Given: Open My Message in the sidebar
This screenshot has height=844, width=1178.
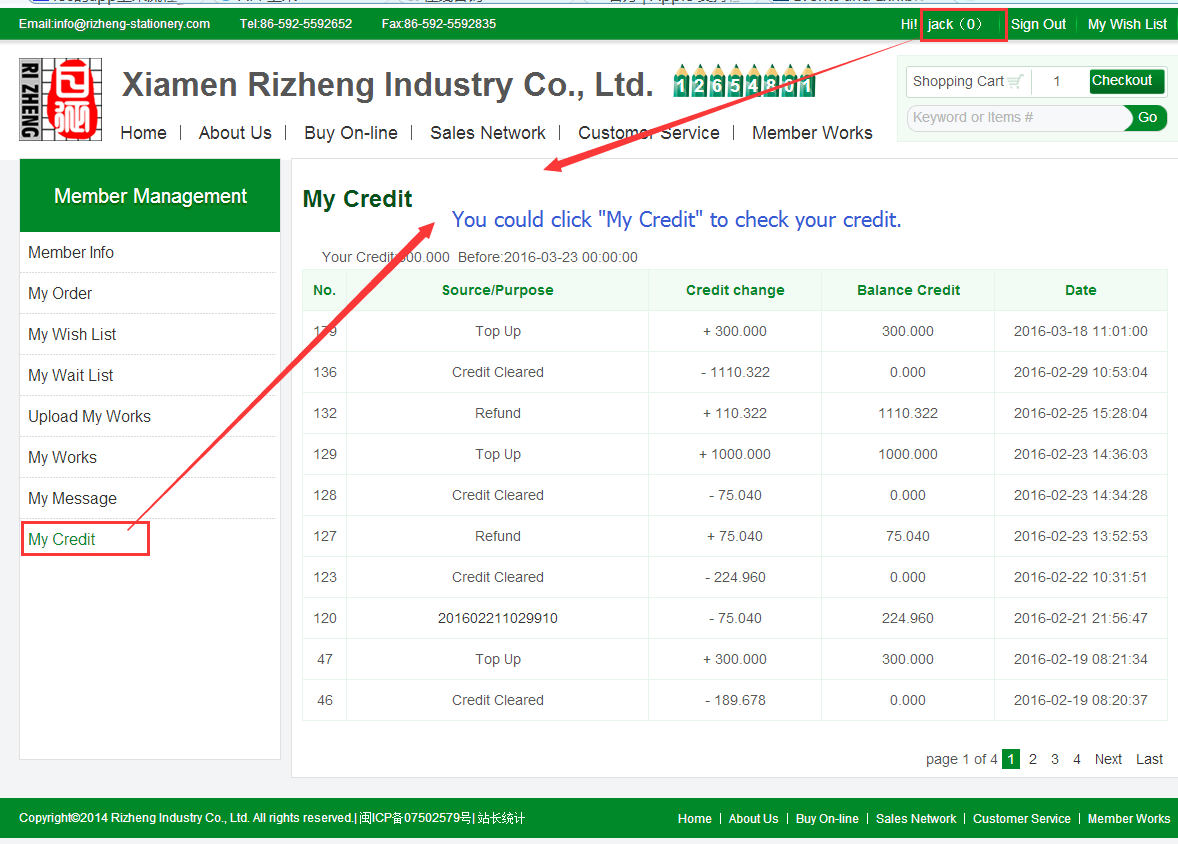Looking at the screenshot, I should [x=72, y=498].
